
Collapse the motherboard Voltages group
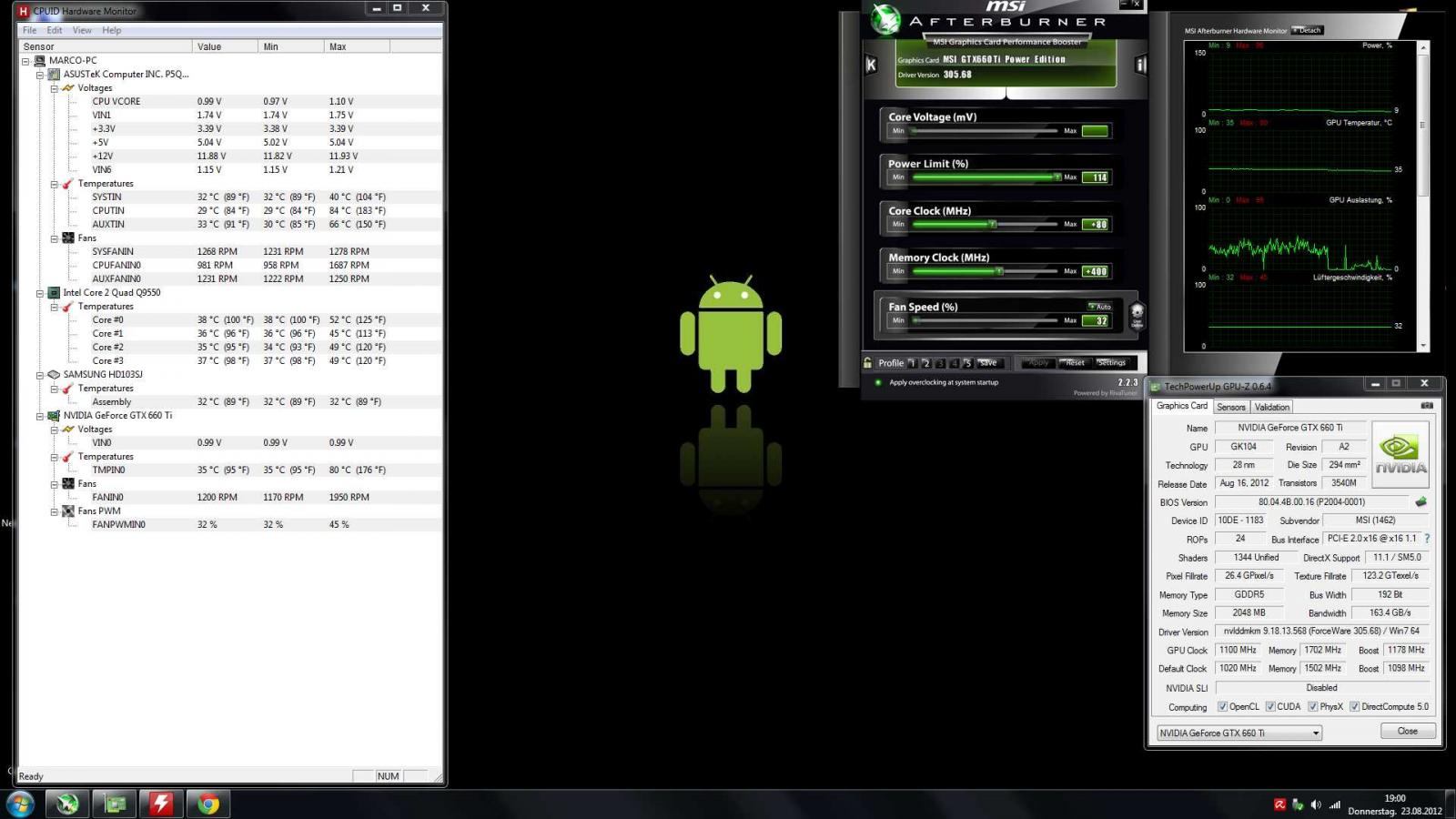tap(55, 88)
